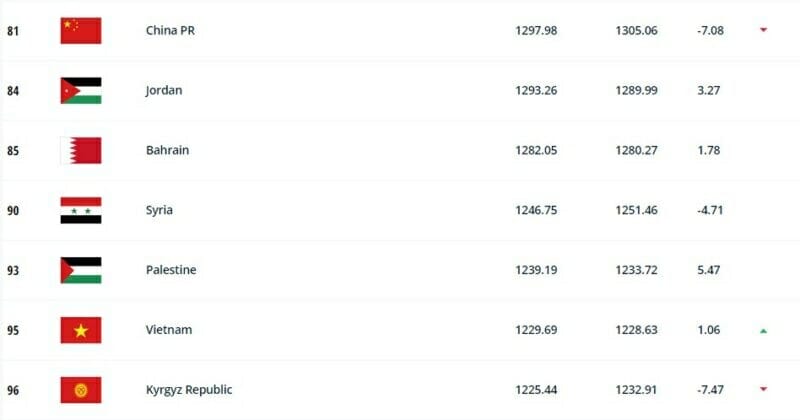
Task: Click rank number 81 in the table
Action: pos(13,30)
